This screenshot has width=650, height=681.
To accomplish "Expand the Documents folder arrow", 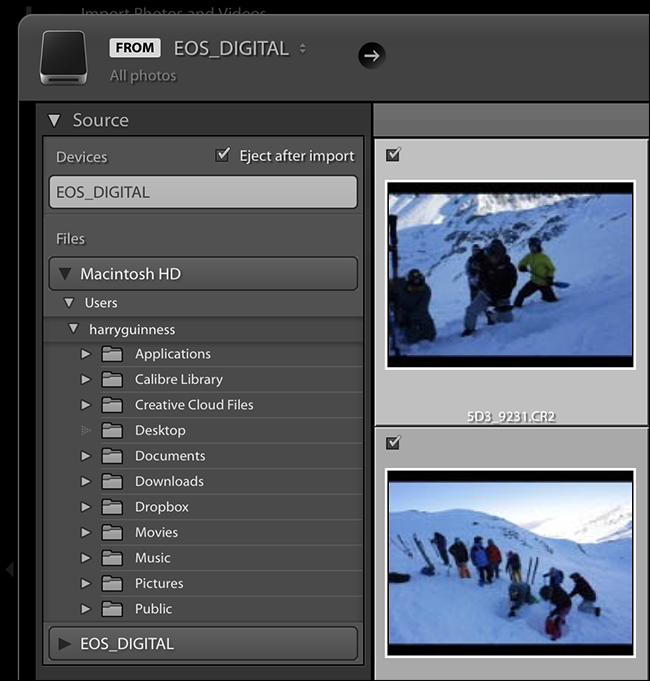I will click(x=86, y=456).
